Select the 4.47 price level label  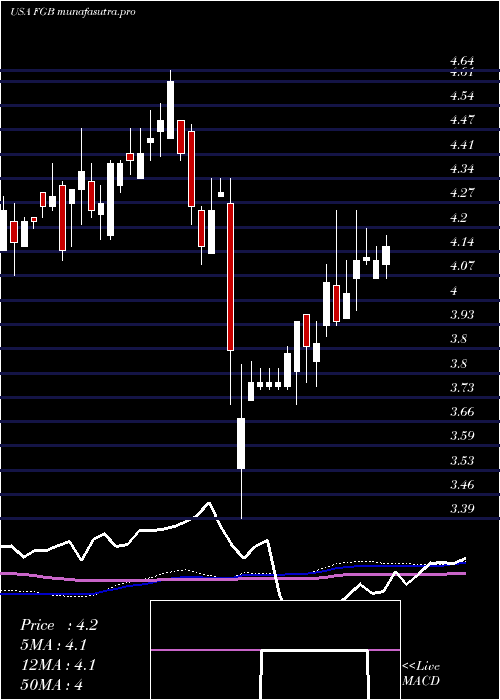pyautogui.click(x=462, y=120)
